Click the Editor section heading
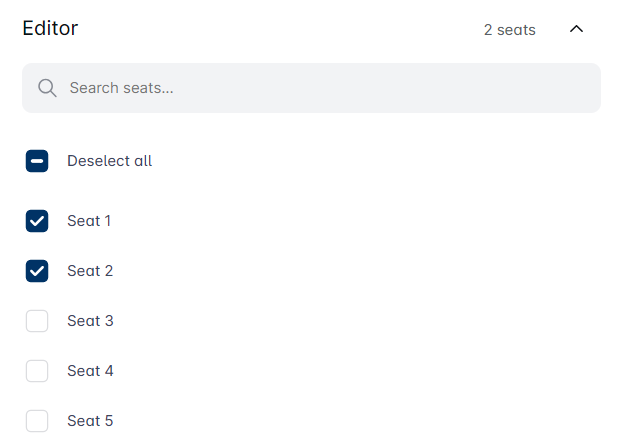 (50, 28)
